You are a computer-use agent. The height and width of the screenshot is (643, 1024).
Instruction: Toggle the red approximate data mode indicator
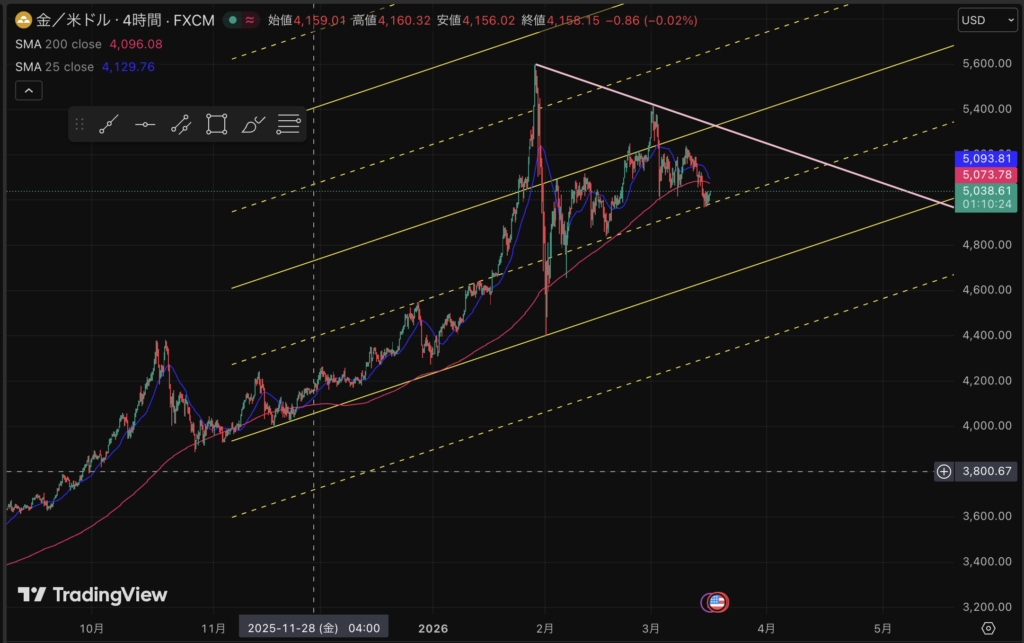(248, 19)
